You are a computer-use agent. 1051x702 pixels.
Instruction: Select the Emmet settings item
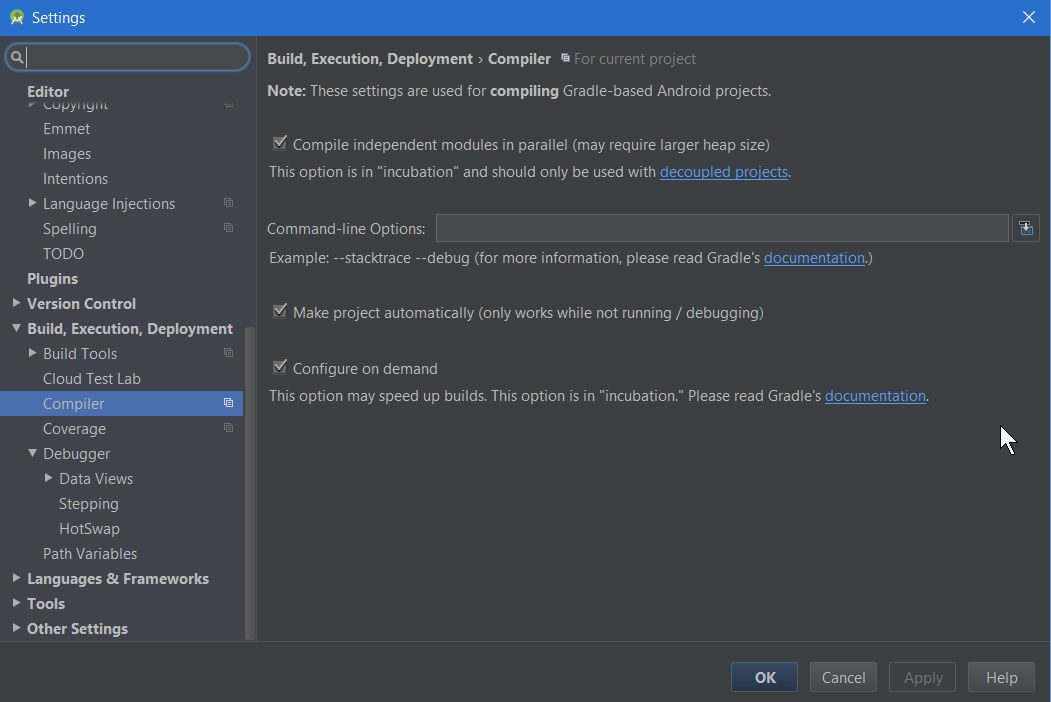pos(66,129)
